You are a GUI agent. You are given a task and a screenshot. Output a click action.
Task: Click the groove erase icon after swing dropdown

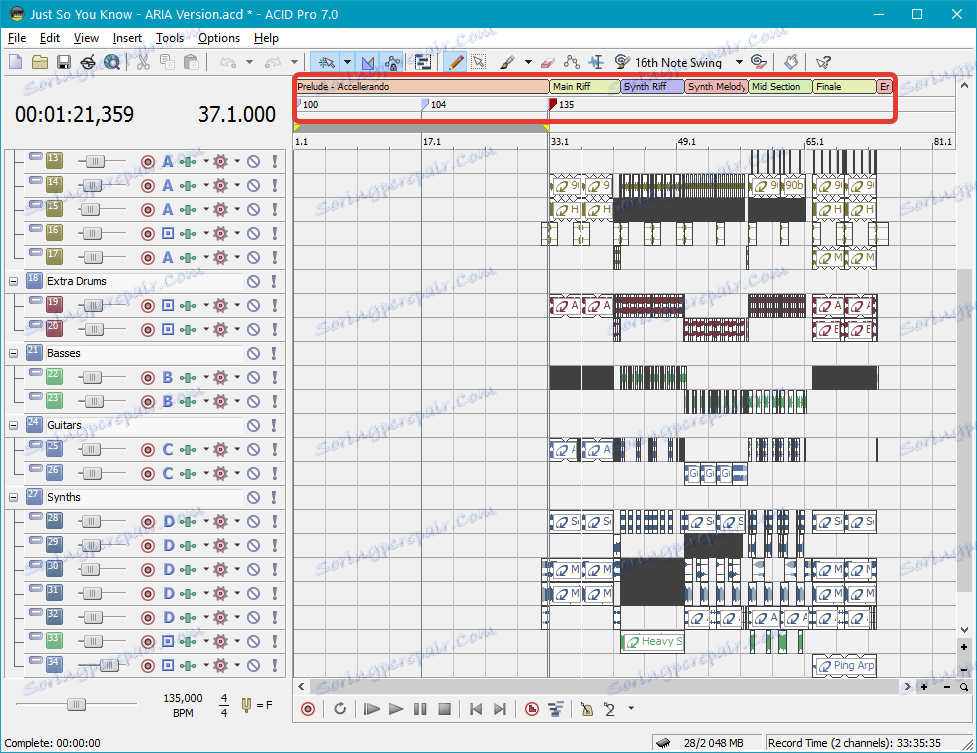pos(758,62)
